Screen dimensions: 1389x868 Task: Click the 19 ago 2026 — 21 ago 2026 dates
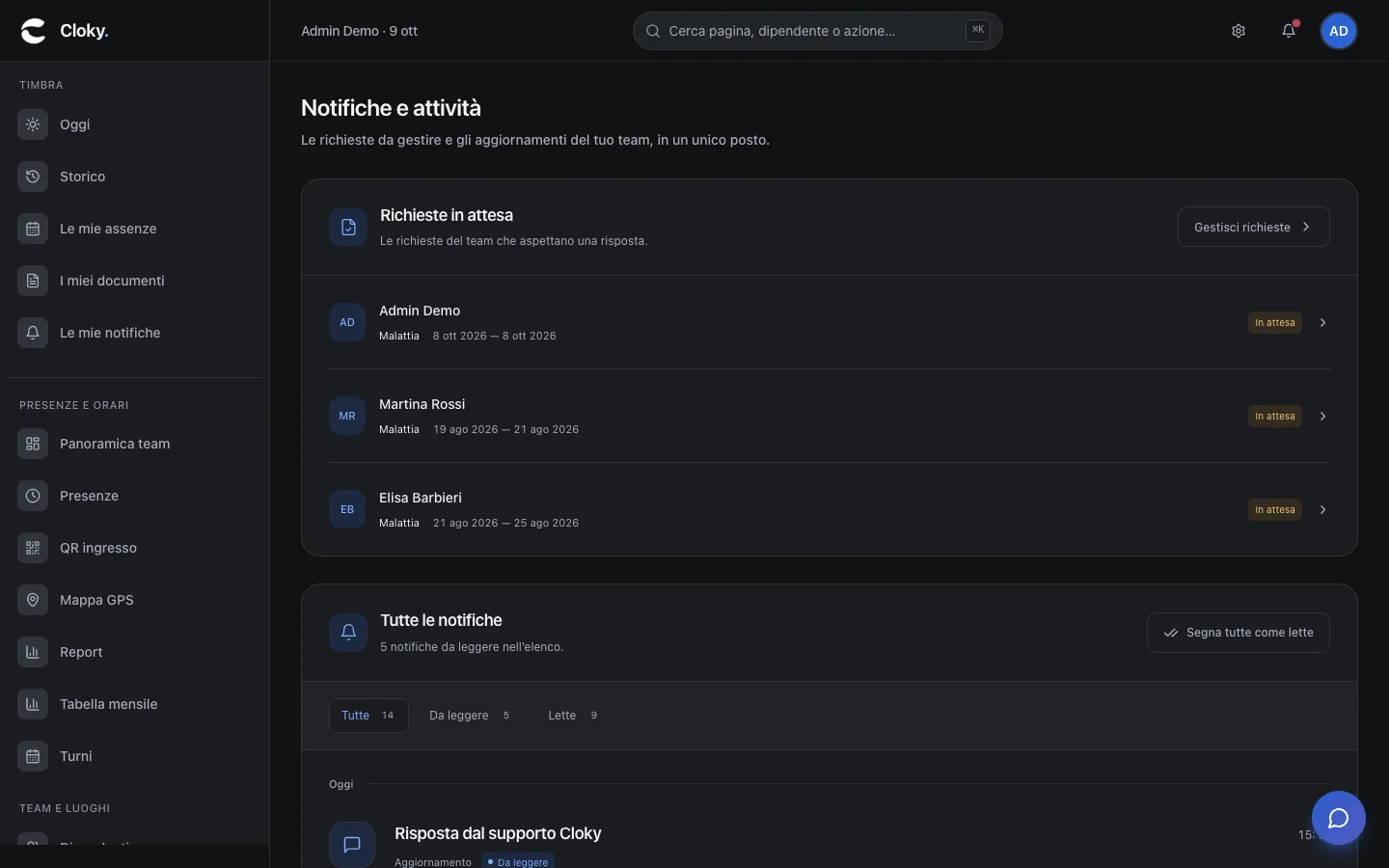click(x=506, y=429)
